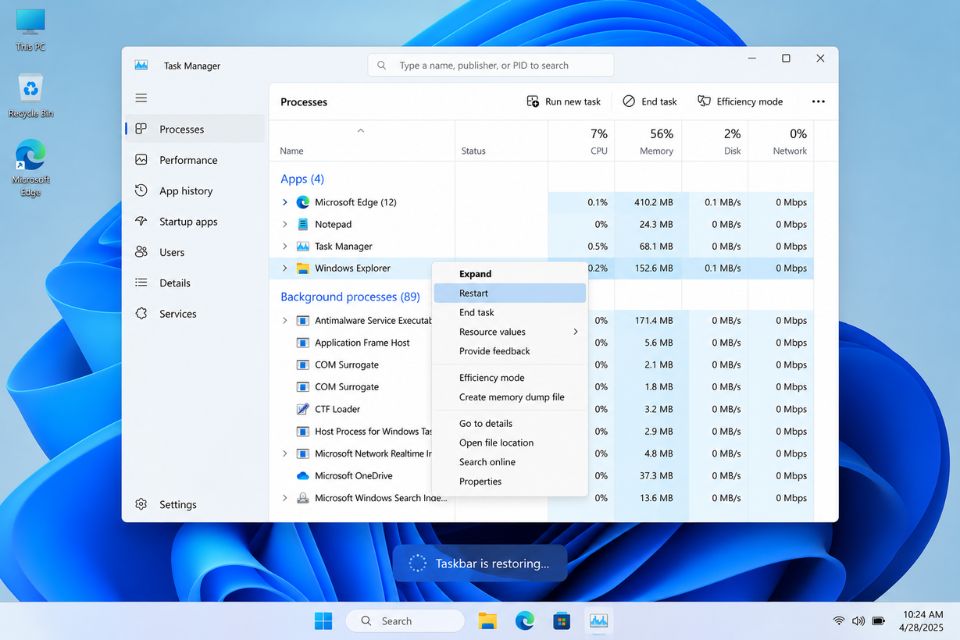Click the CTF Loader icon

point(302,408)
